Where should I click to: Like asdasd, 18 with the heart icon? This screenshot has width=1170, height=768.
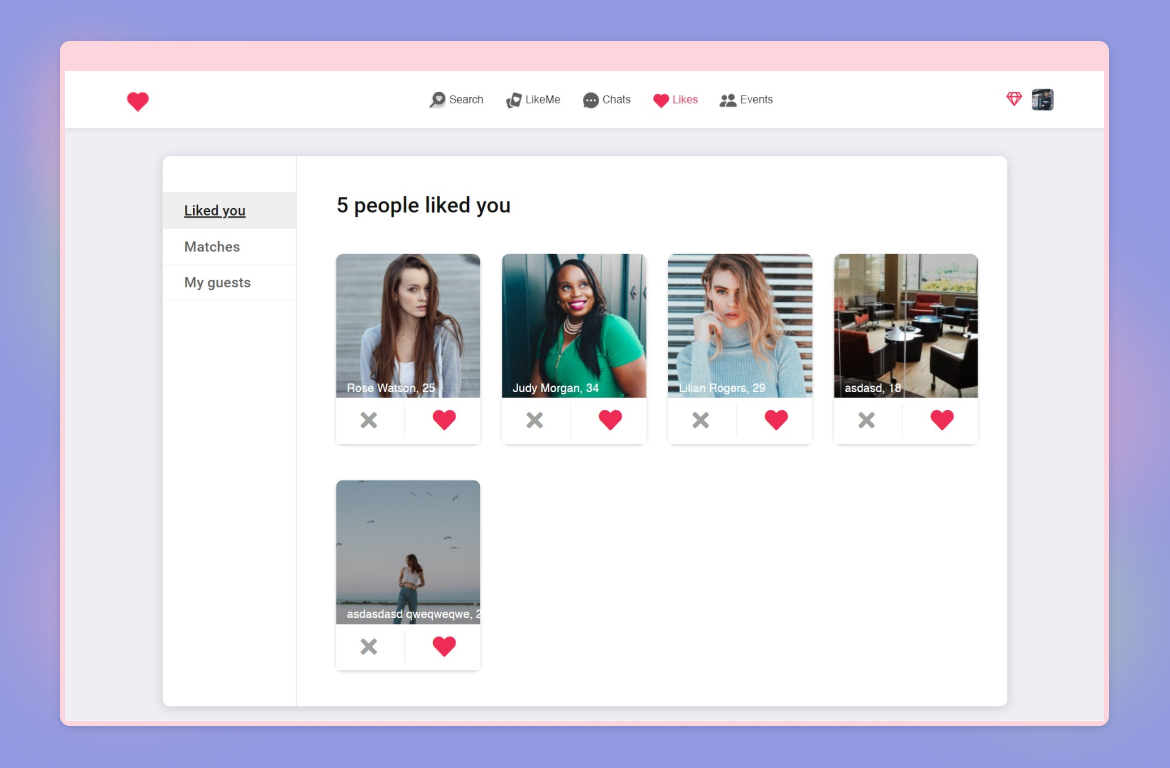[942, 420]
